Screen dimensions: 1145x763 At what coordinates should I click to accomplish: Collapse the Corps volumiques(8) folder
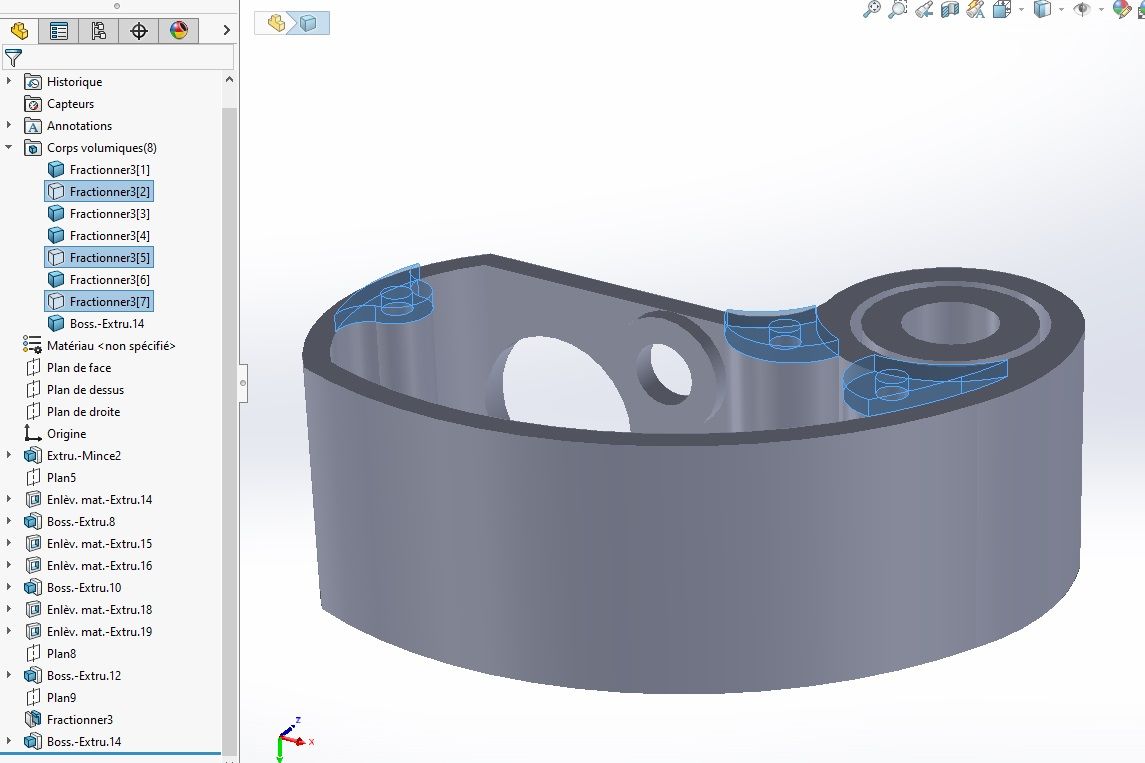(9, 147)
